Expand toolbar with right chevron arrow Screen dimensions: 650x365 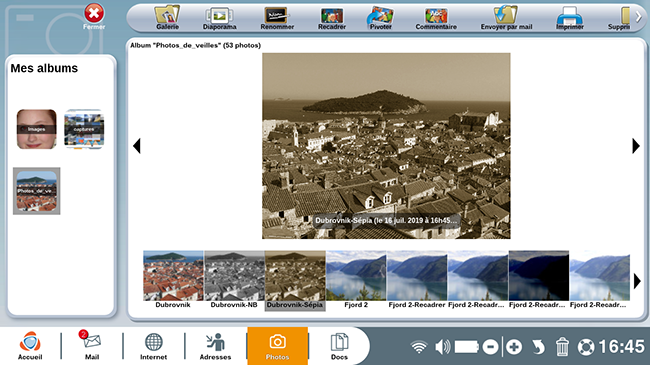pos(639,17)
